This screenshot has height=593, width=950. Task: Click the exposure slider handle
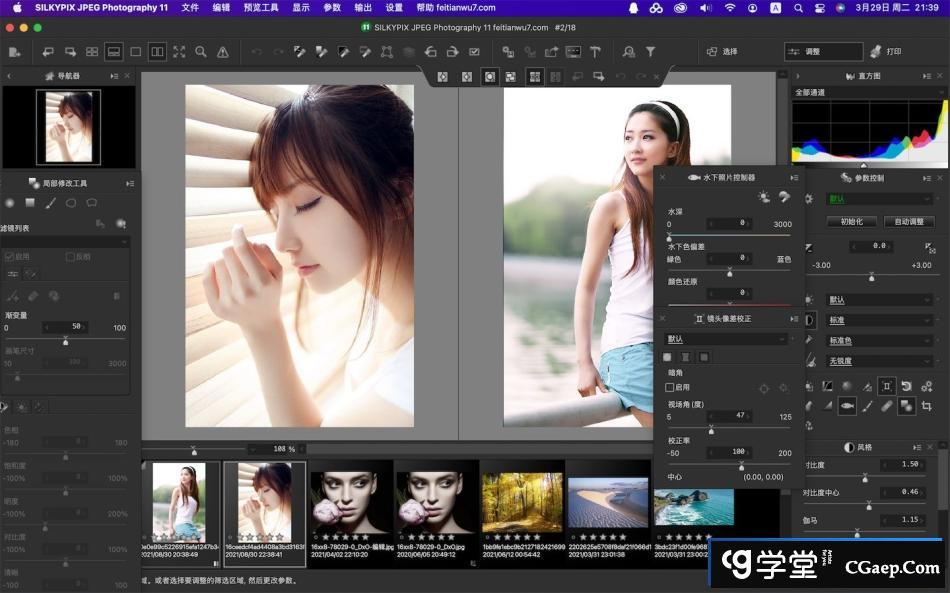click(x=871, y=277)
